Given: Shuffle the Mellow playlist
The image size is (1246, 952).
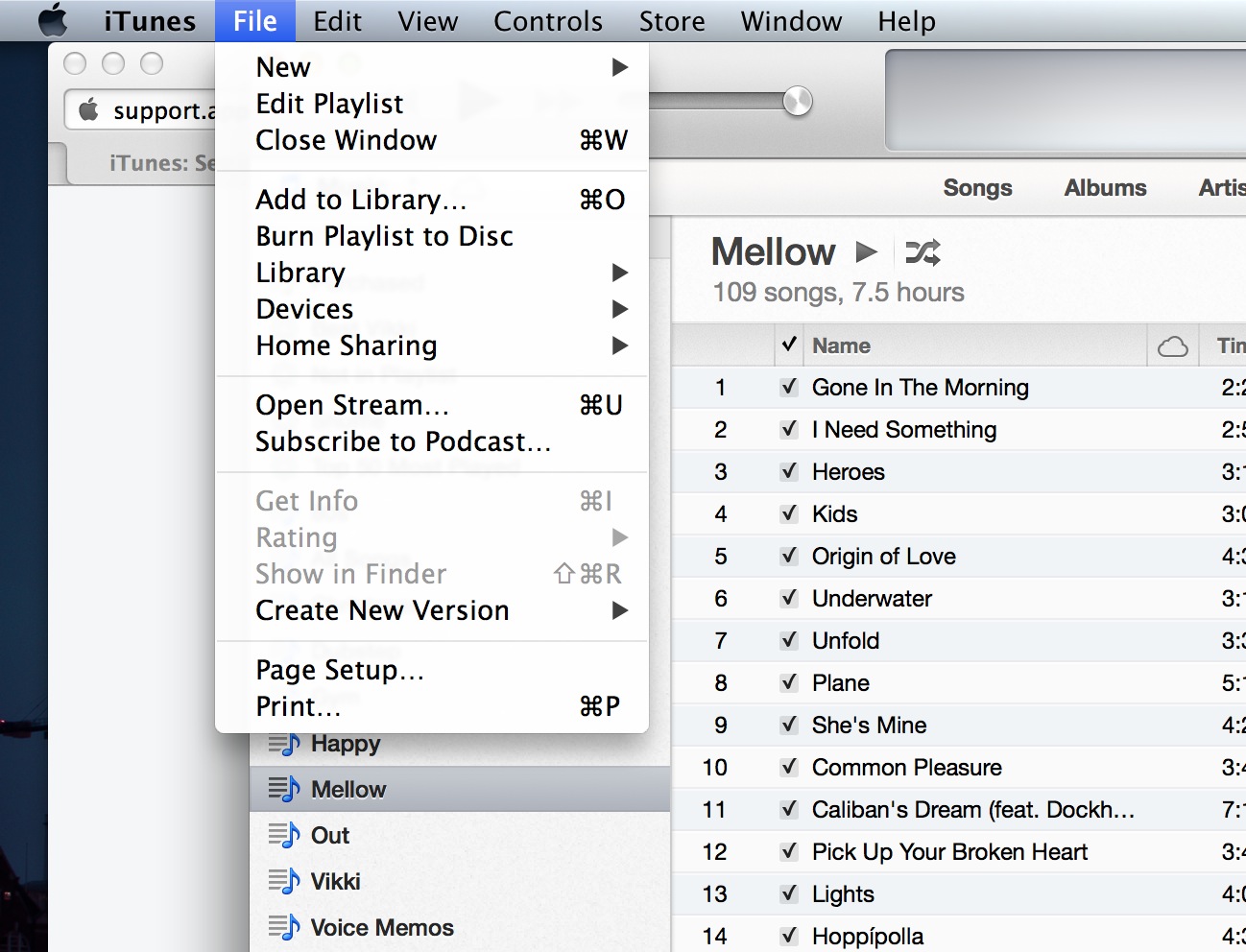Looking at the screenshot, I should pos(923,252).
